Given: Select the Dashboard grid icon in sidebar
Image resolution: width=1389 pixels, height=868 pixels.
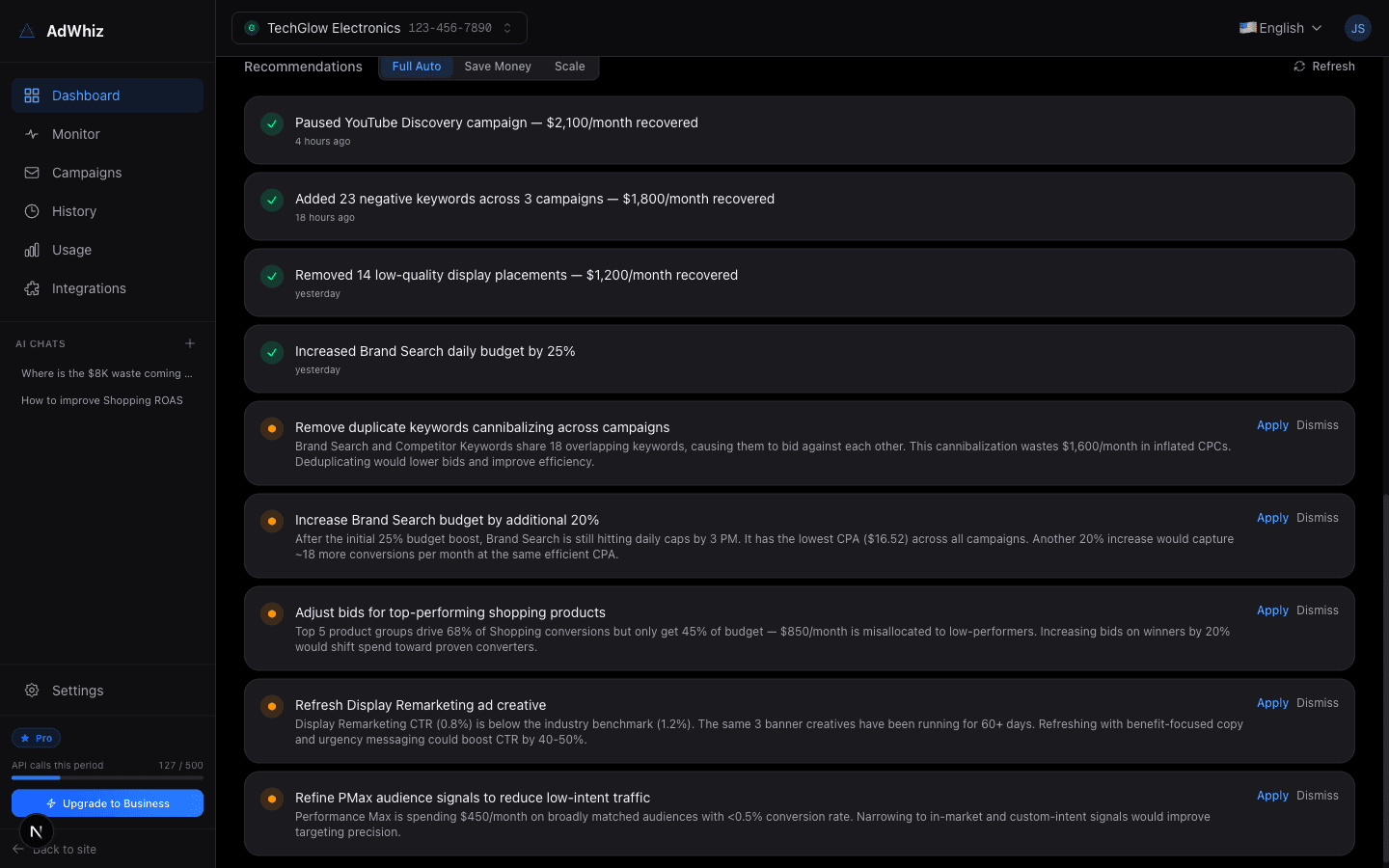Looking at the screenshot, I should point(30,95).
